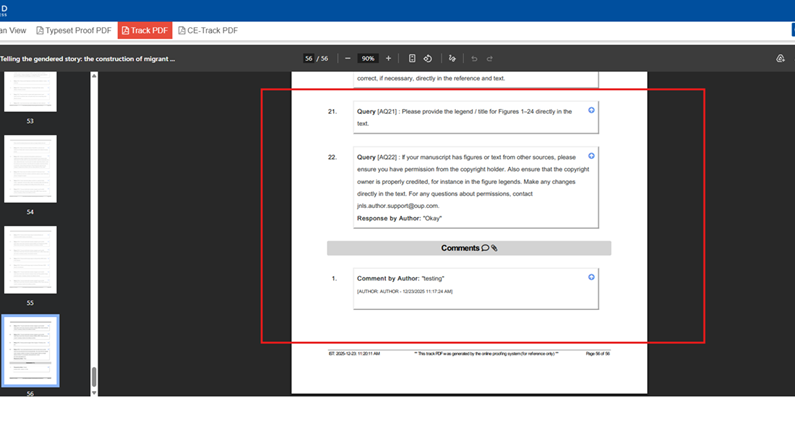Select the Track PDF tab
Viewport: 795px width, 422px height.
tap(144, 31)
